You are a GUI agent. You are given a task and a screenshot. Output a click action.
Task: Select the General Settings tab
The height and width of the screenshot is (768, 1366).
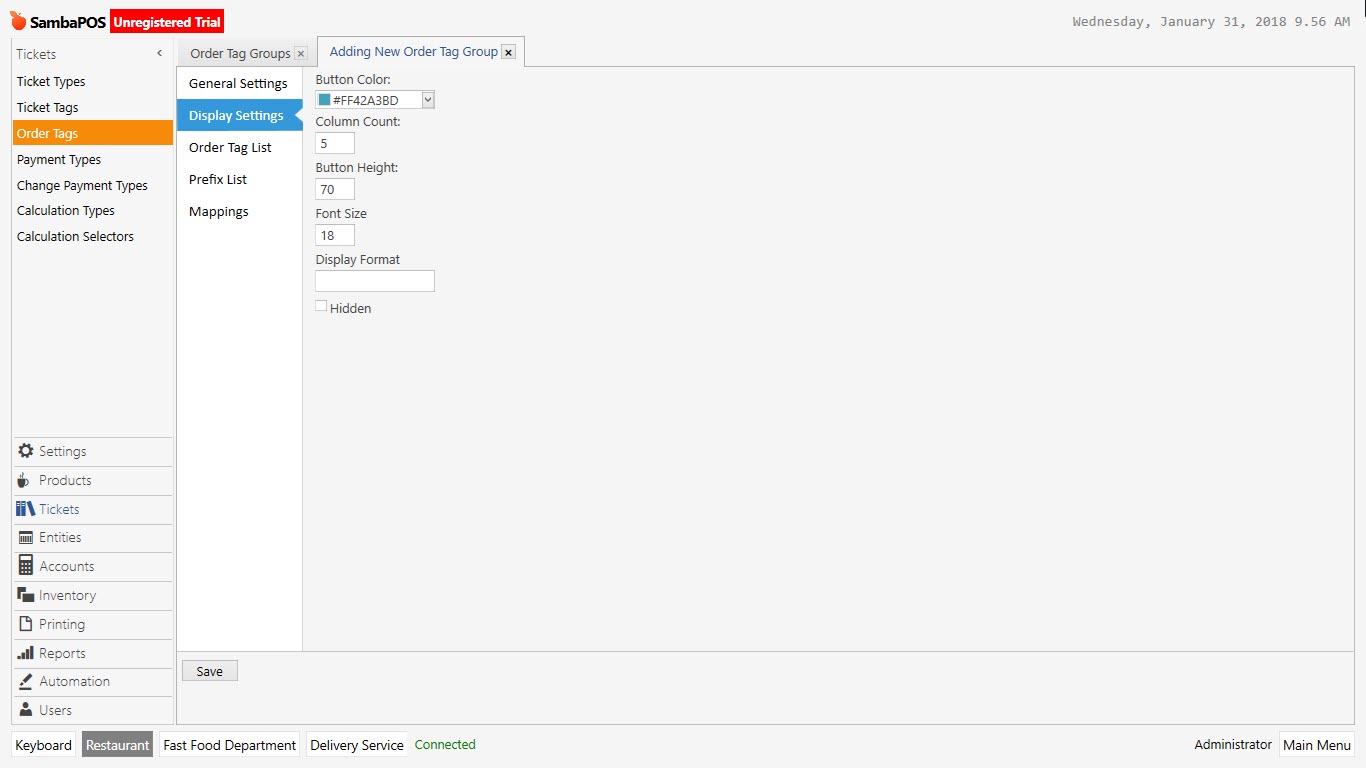tap(237, 83)
